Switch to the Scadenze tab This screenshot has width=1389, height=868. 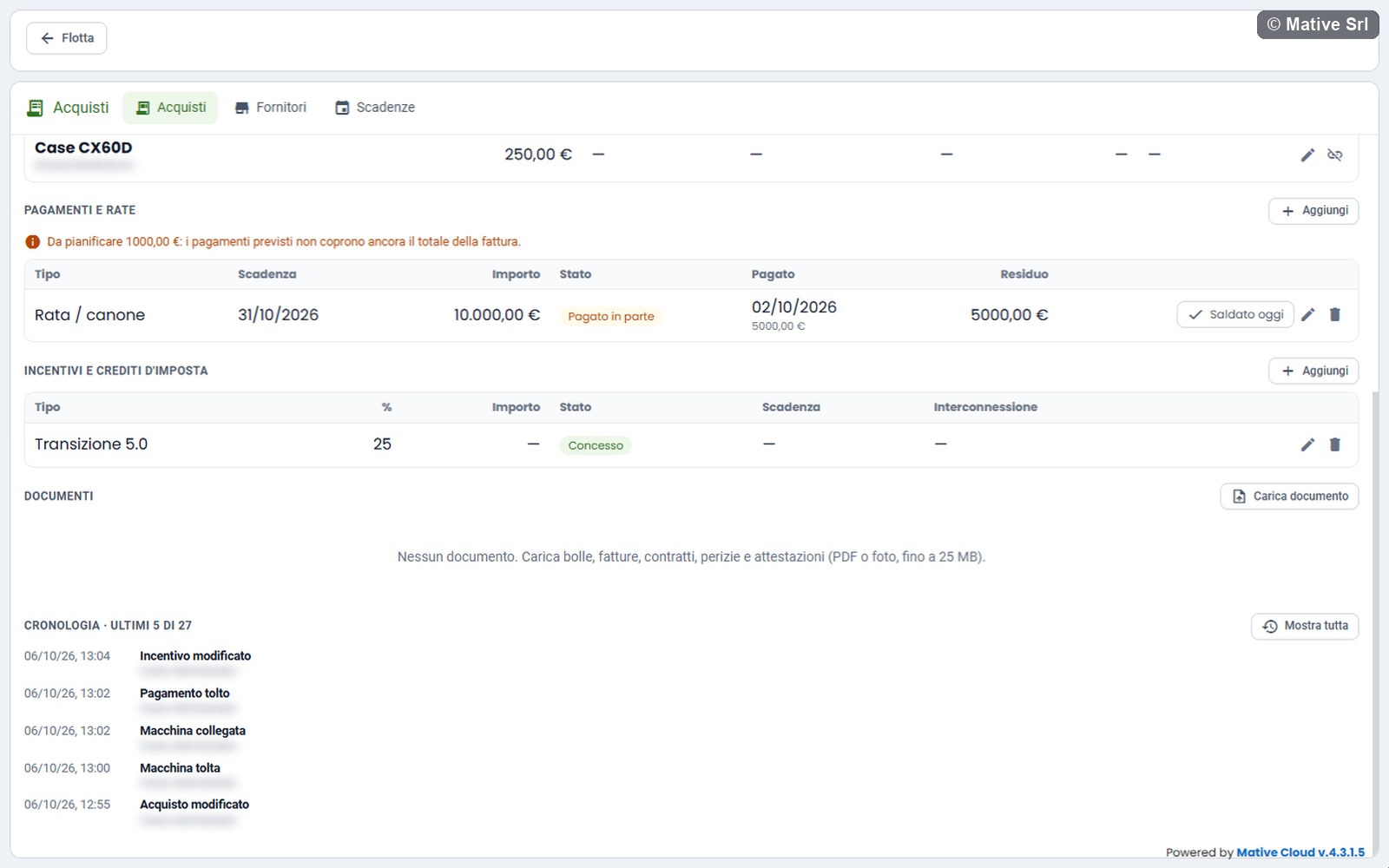(375, 108)
